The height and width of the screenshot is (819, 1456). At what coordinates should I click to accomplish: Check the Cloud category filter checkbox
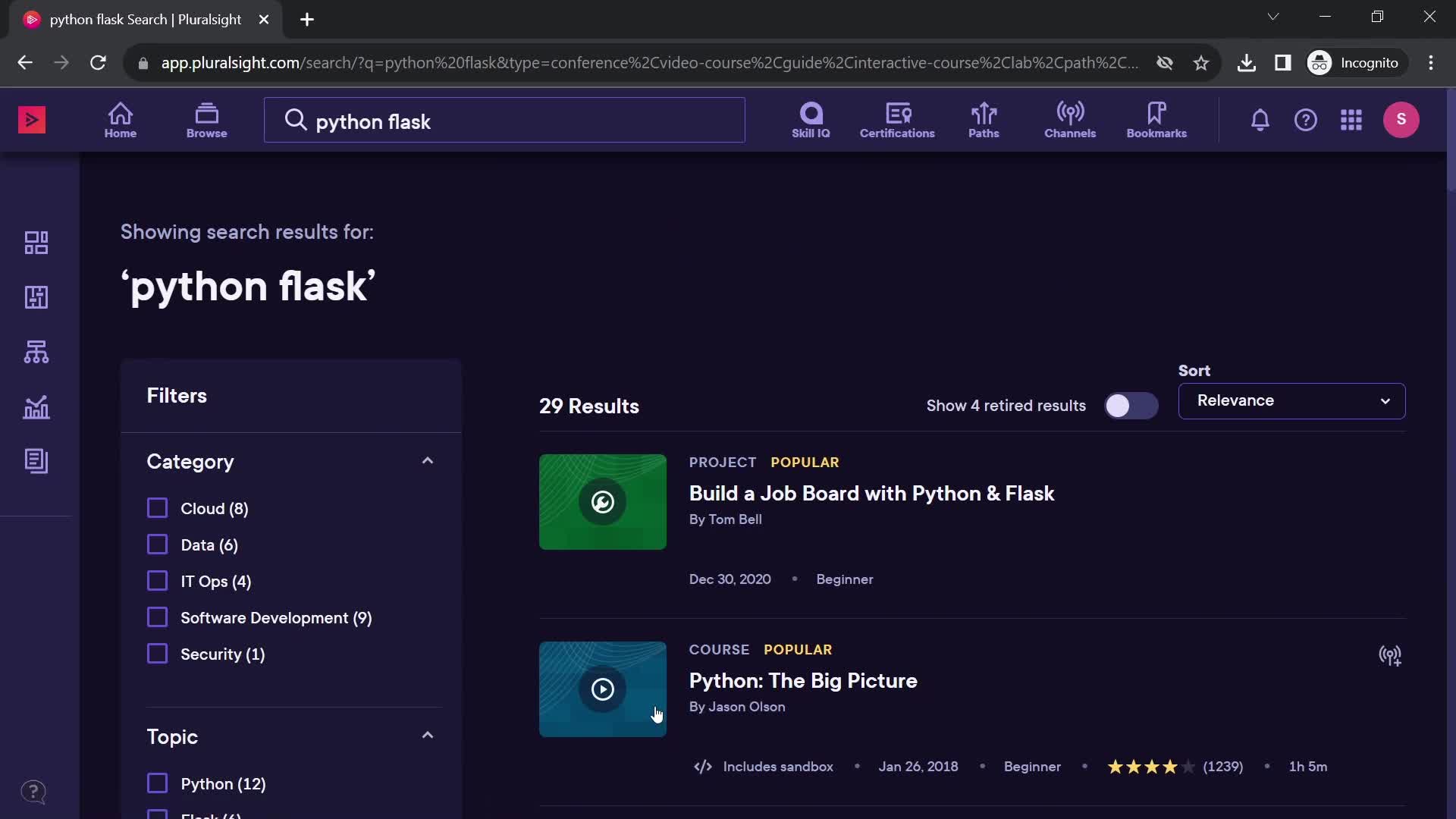pyautogui.click(x=157, y=507)
